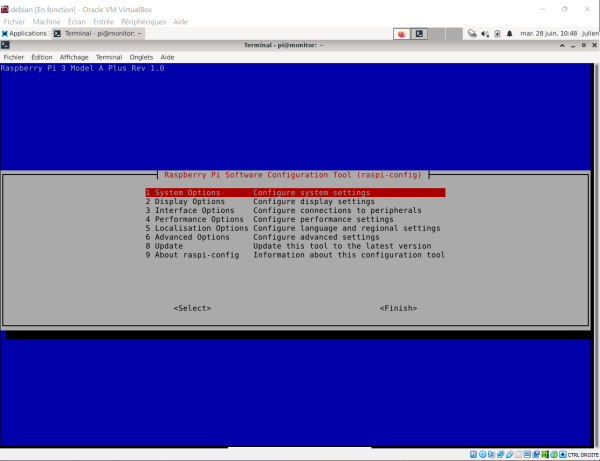Select 5 Localisation Options entry
Screen dimensions: 600x461
295,228
